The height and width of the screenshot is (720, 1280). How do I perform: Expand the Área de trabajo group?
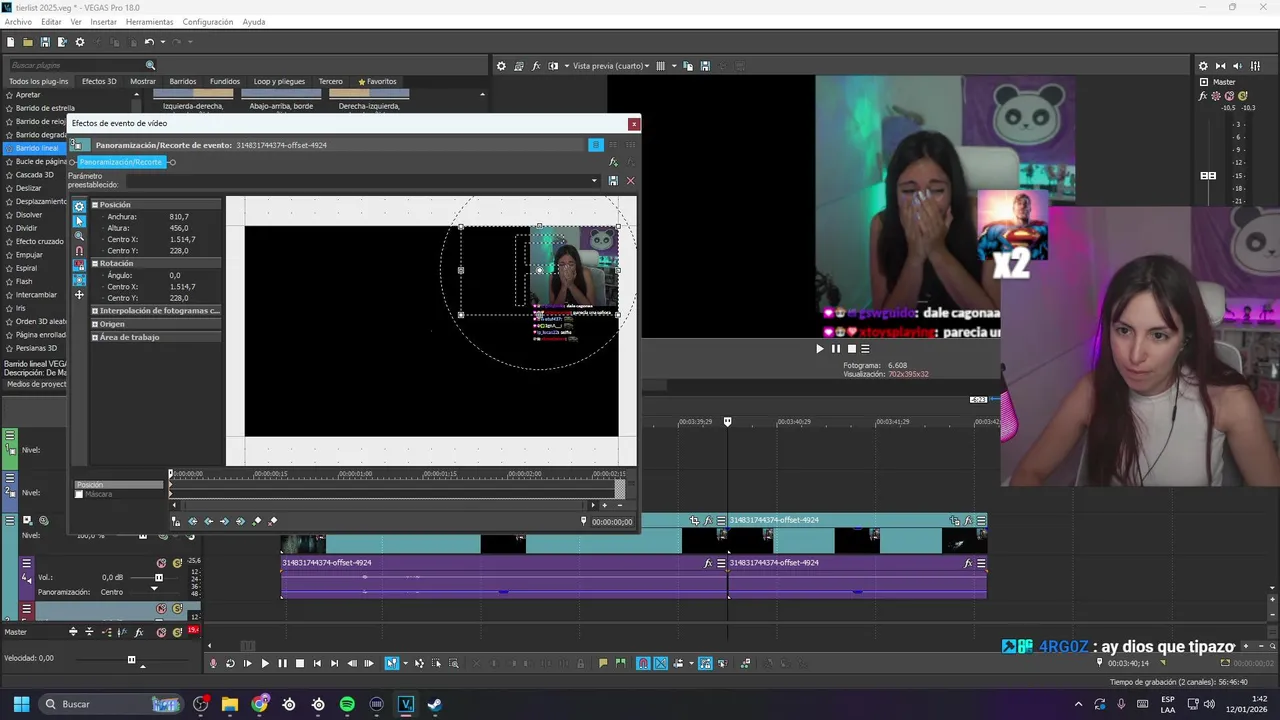pyautogui.click(x=95, y=337)
